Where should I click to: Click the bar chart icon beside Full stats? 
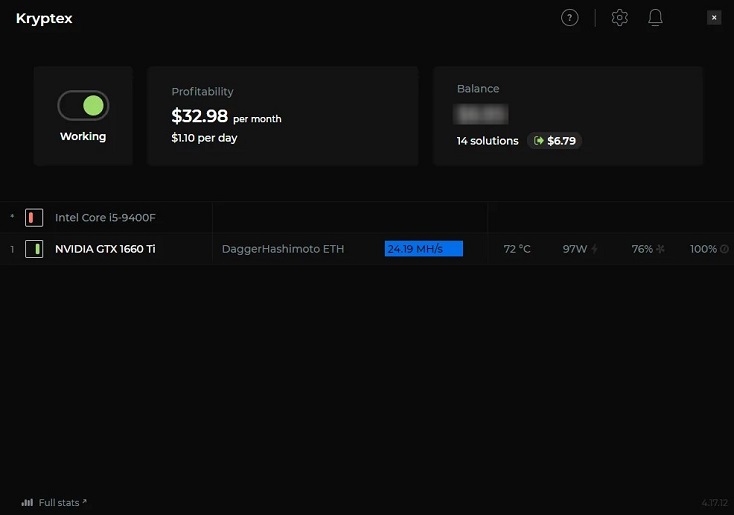tap(27, 502)
